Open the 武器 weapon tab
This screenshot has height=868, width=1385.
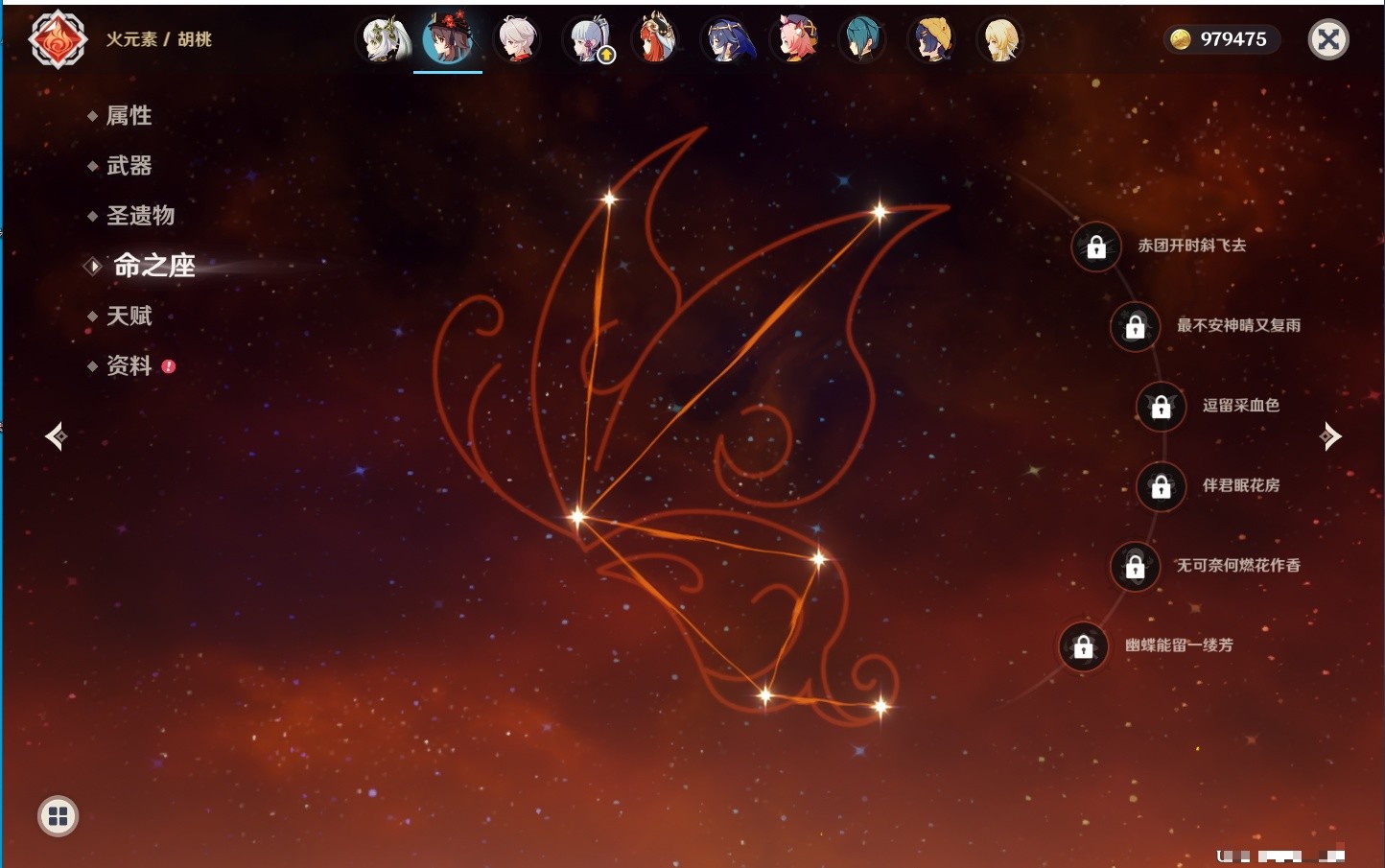[x=129, y=166]
